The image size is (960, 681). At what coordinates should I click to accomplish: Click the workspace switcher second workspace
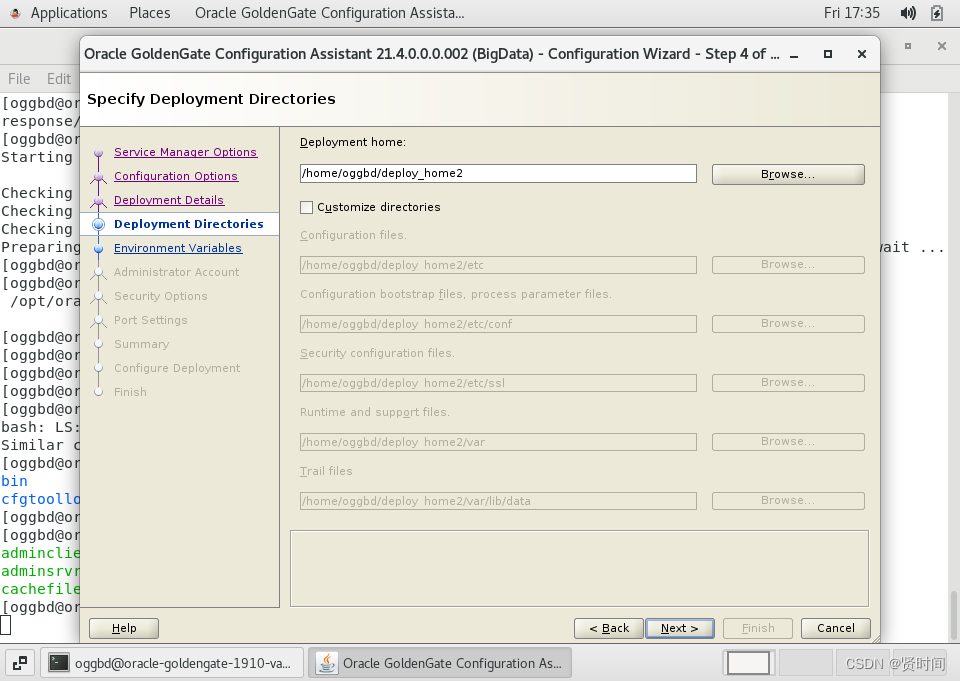[805, 663]
